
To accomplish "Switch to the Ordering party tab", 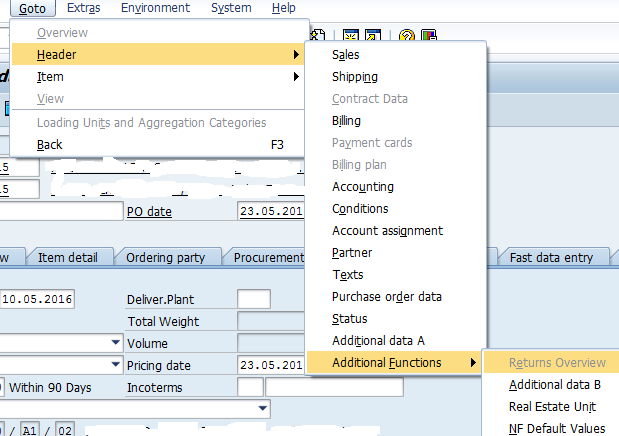I will 165,258.
